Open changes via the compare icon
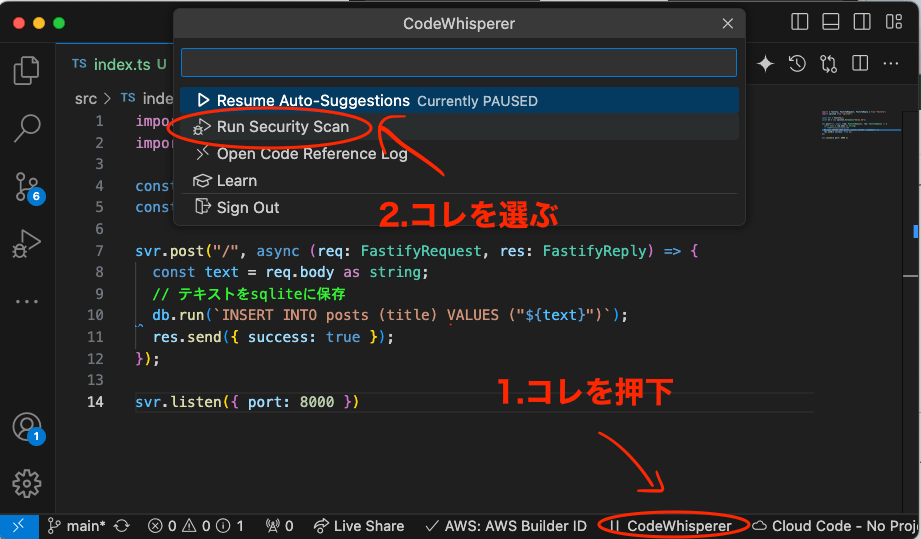921x539 pixels. coord(828,63)
